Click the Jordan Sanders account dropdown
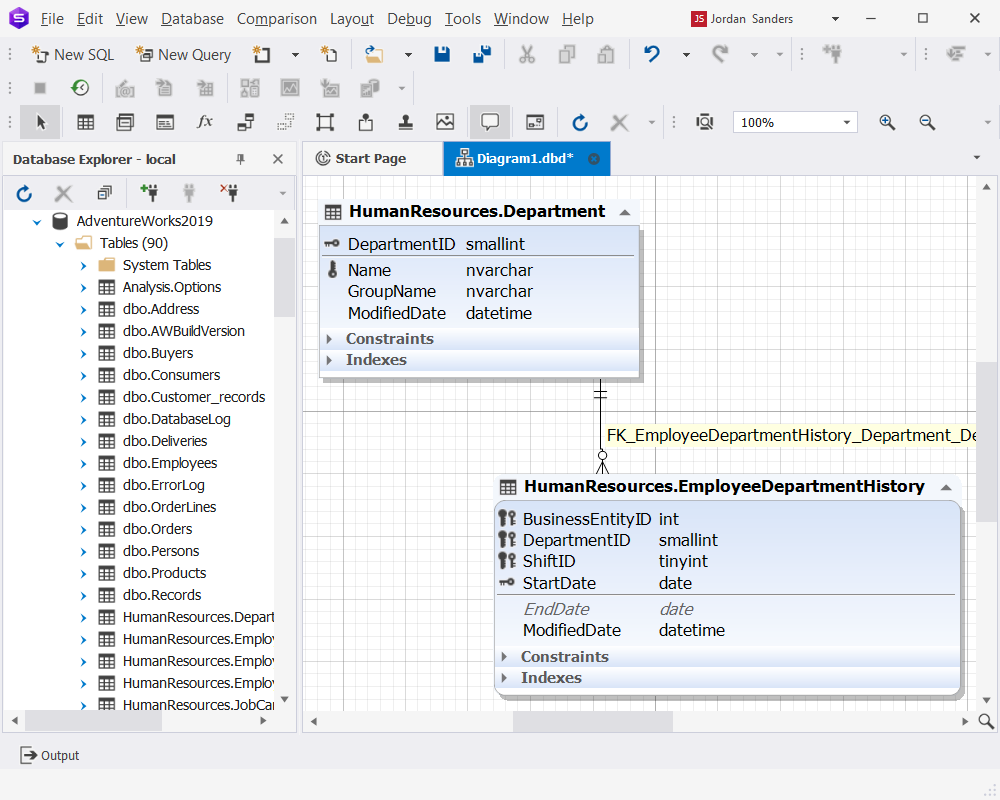This screenshot has height=800, width=1000. click(835, 19)
